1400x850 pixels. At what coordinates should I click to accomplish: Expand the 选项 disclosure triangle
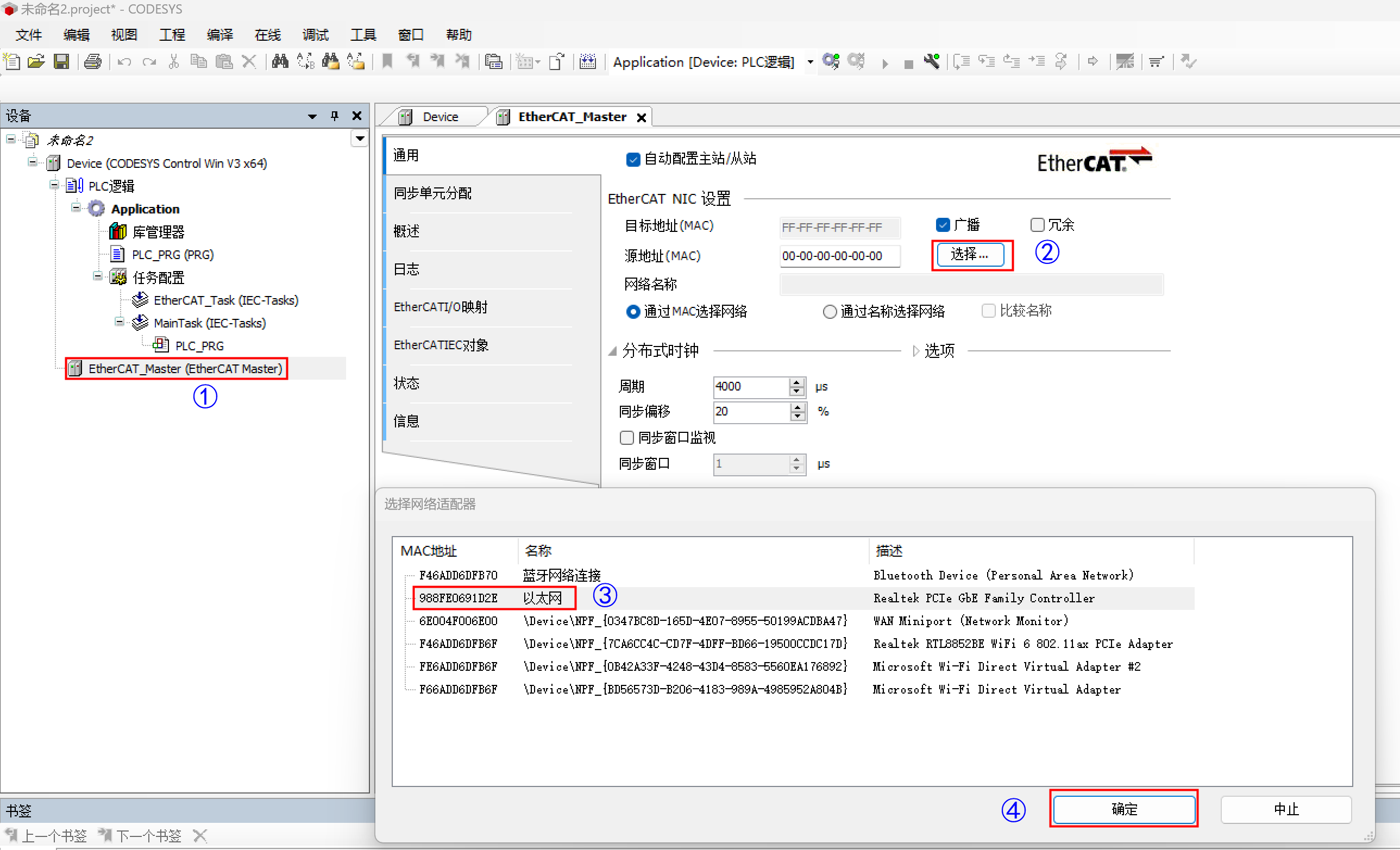pyautogui.click(x=915, y=351)
